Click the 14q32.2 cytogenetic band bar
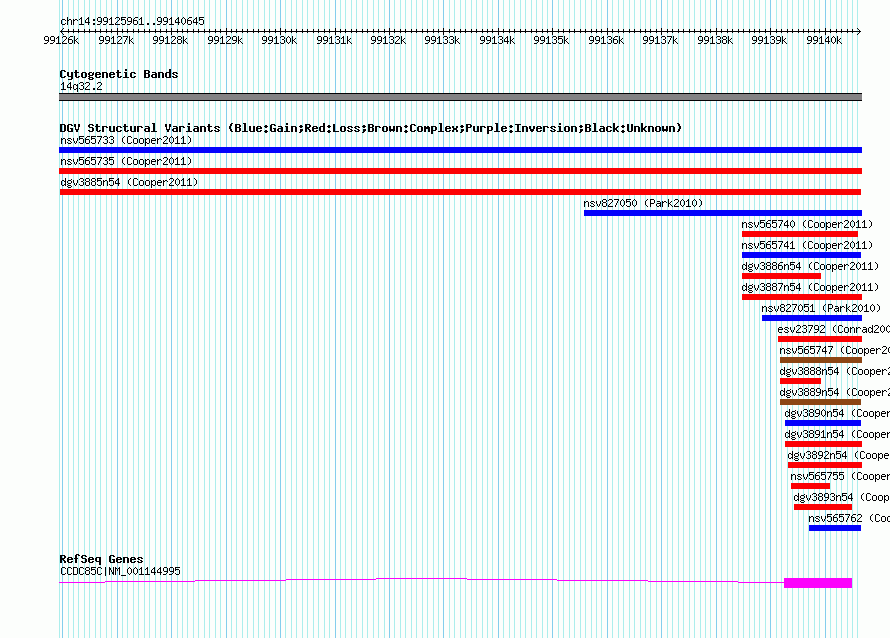This screenshot has height=638, width=890. click(x=460, y=97)
